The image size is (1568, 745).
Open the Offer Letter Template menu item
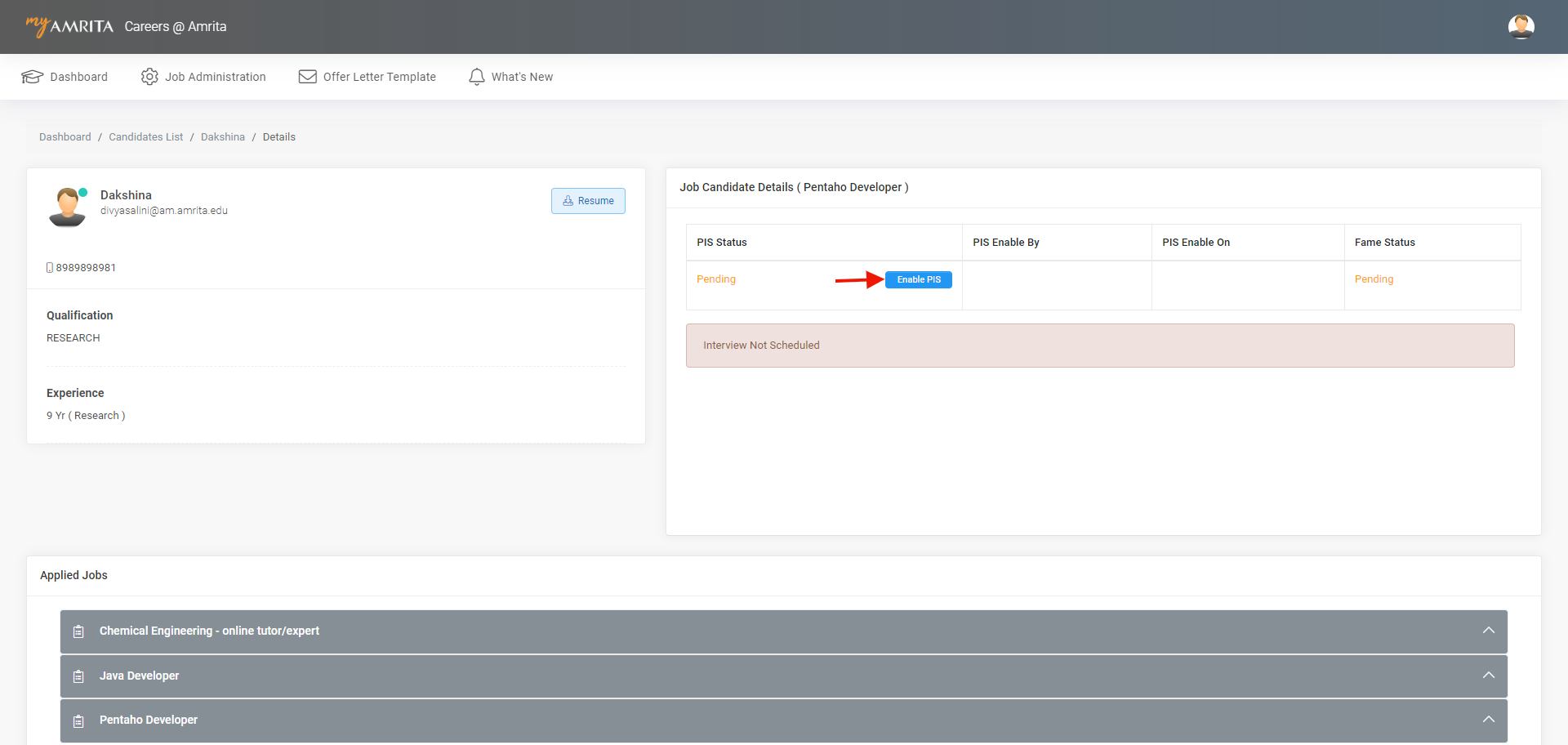click(379, 77)
